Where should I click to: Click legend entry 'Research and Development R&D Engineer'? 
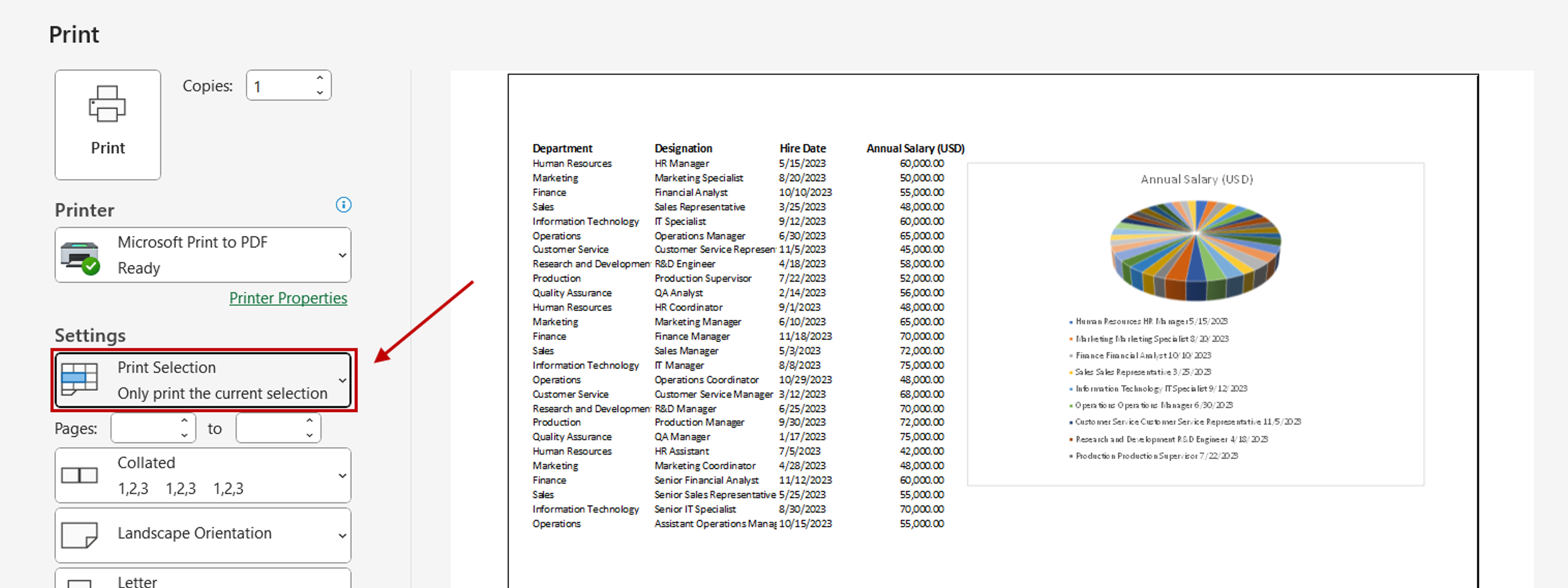1169,439
